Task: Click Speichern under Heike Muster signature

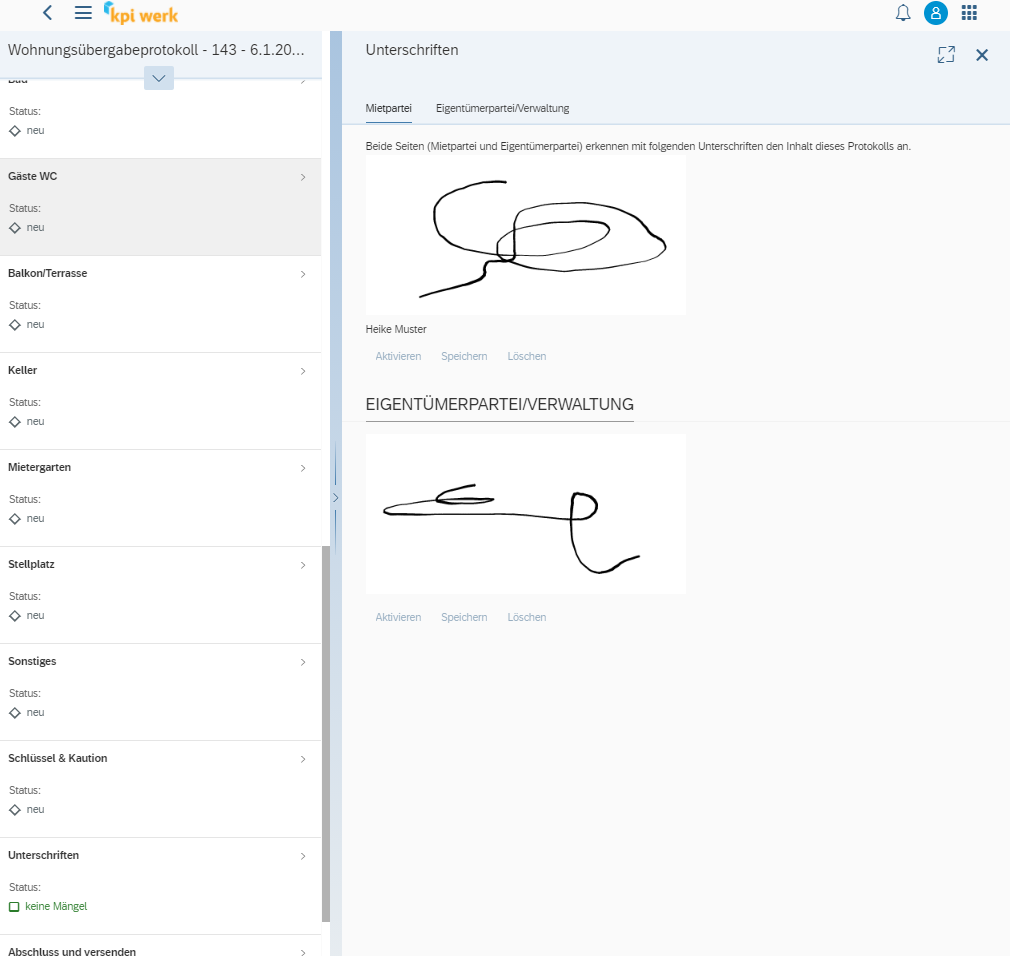Action: pos(464,356)
